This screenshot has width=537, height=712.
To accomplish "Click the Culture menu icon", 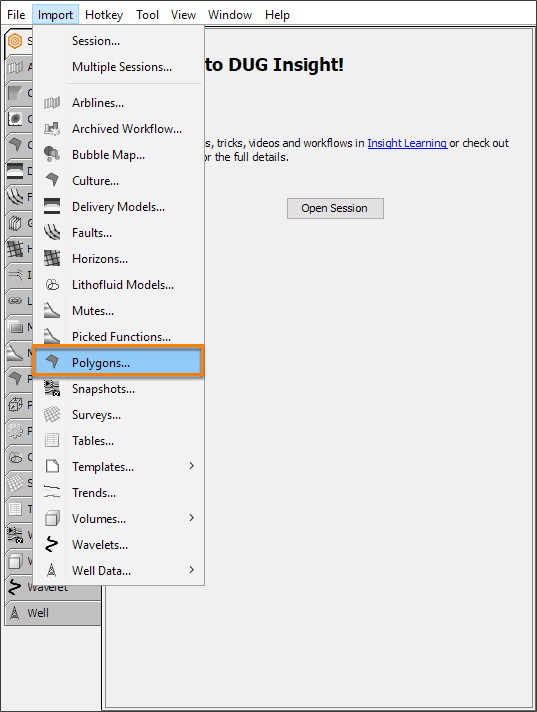I will click(x=52, y=180).
